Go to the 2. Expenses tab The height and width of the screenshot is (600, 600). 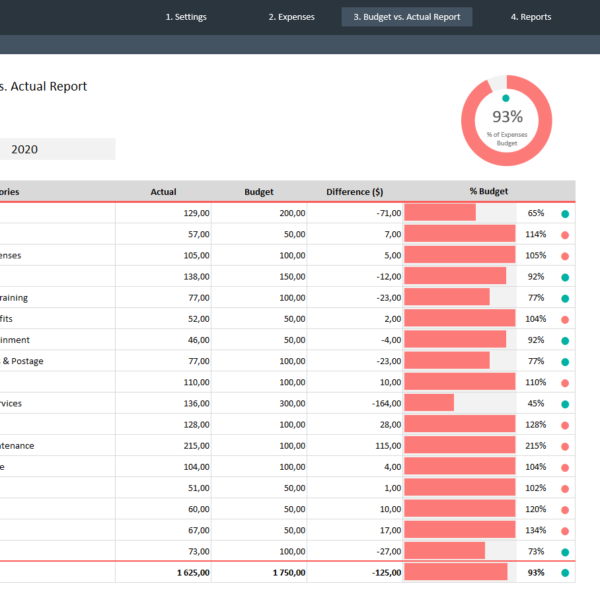[291, 17]
